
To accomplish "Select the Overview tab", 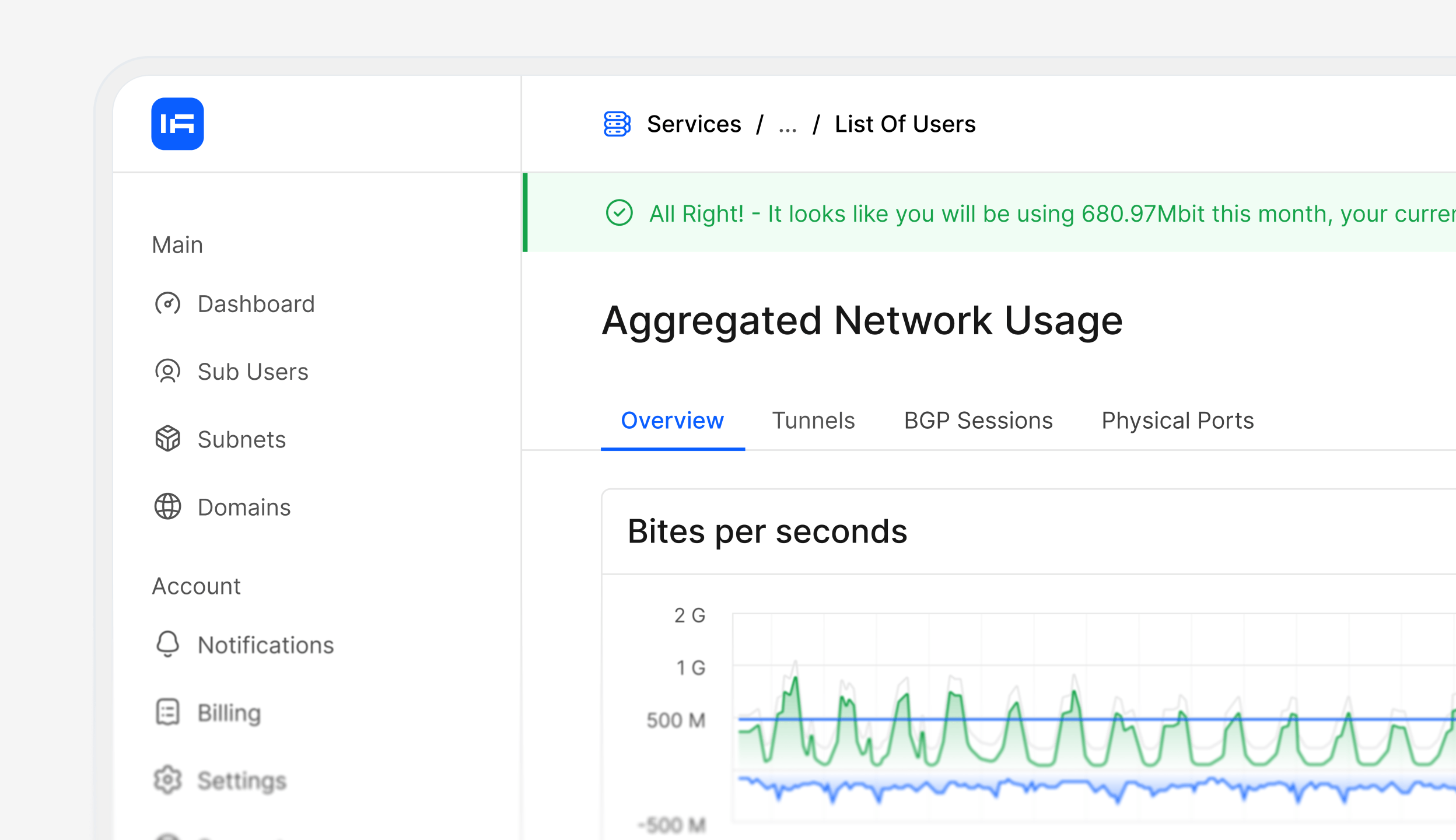I will click(672, 421).
